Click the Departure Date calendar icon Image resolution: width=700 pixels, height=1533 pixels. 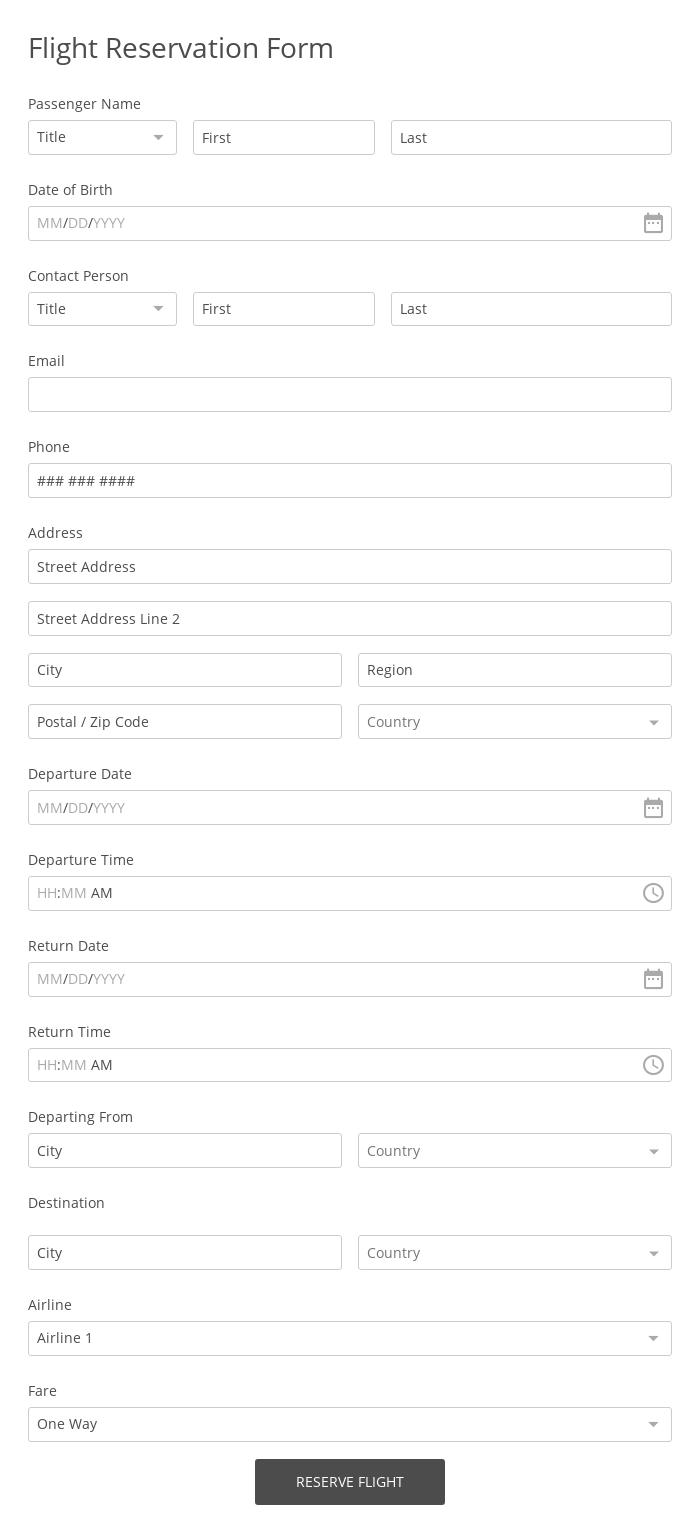(x=653, y=808)
